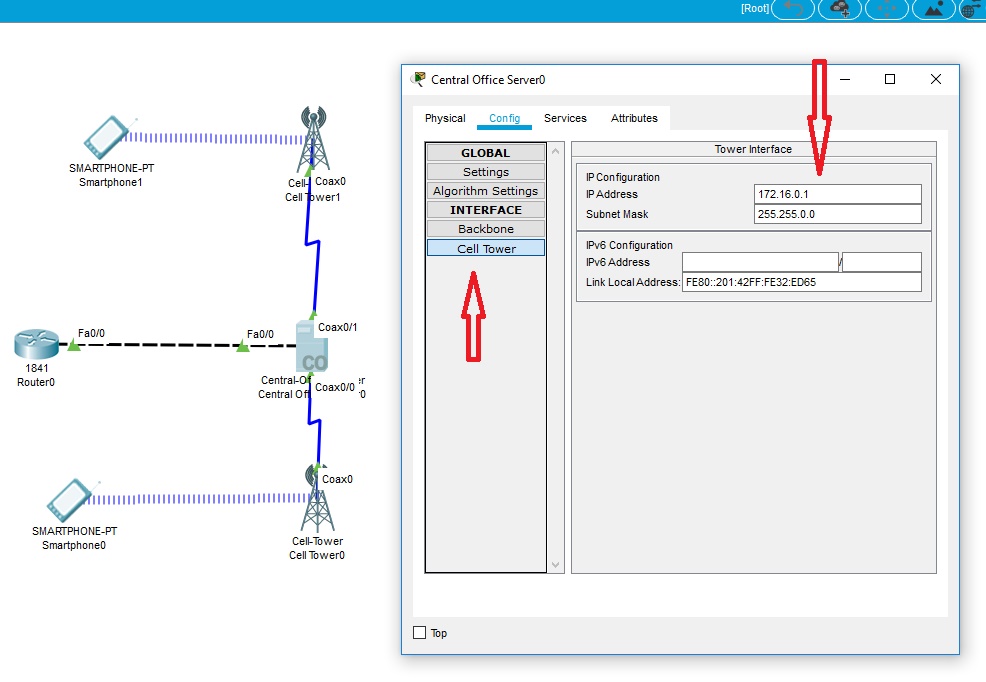The image size is (986, 682).
Task: Click the IP Address input field
Action: (837, 194)
